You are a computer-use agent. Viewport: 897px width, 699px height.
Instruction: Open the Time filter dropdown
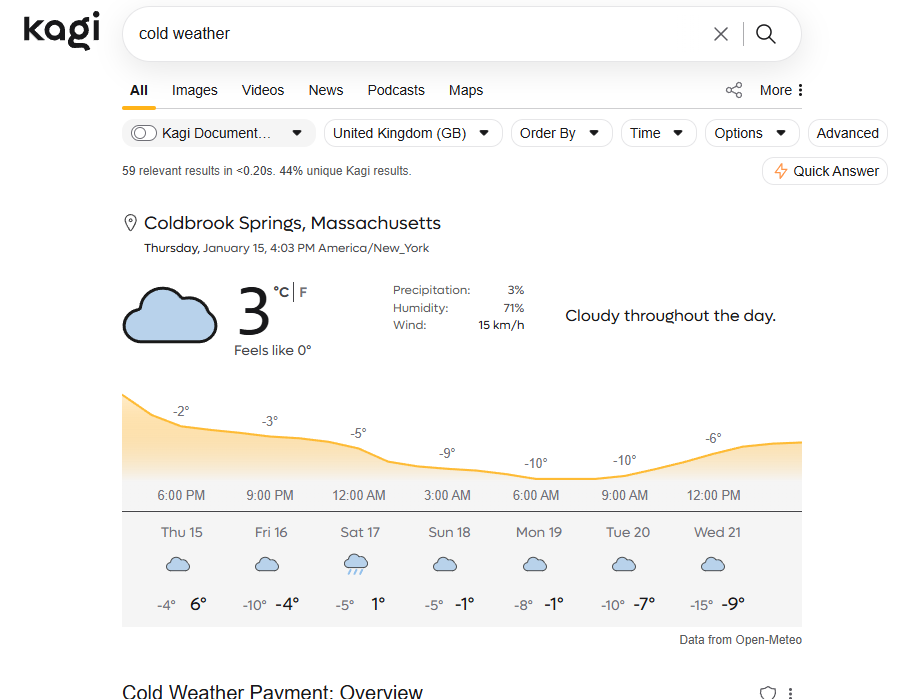656,133
